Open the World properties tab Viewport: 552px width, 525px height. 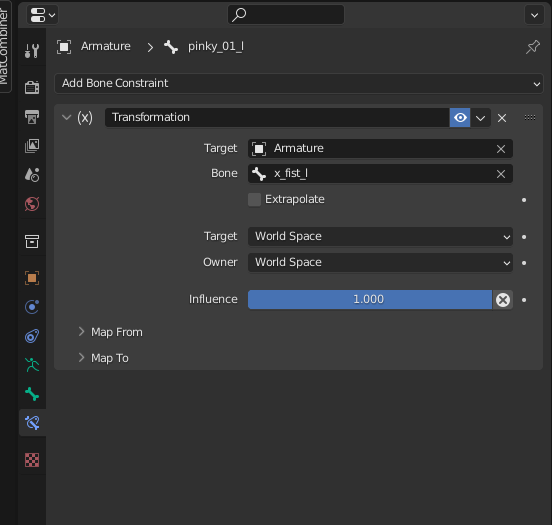(32, 204)
